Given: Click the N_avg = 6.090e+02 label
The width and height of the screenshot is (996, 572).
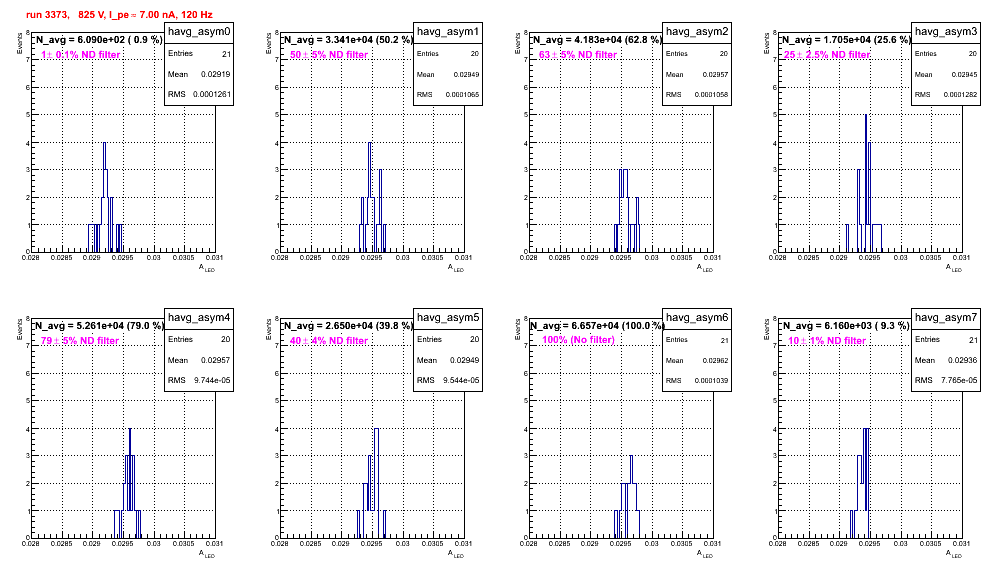Looking at the screenshot, I should 99,40.
